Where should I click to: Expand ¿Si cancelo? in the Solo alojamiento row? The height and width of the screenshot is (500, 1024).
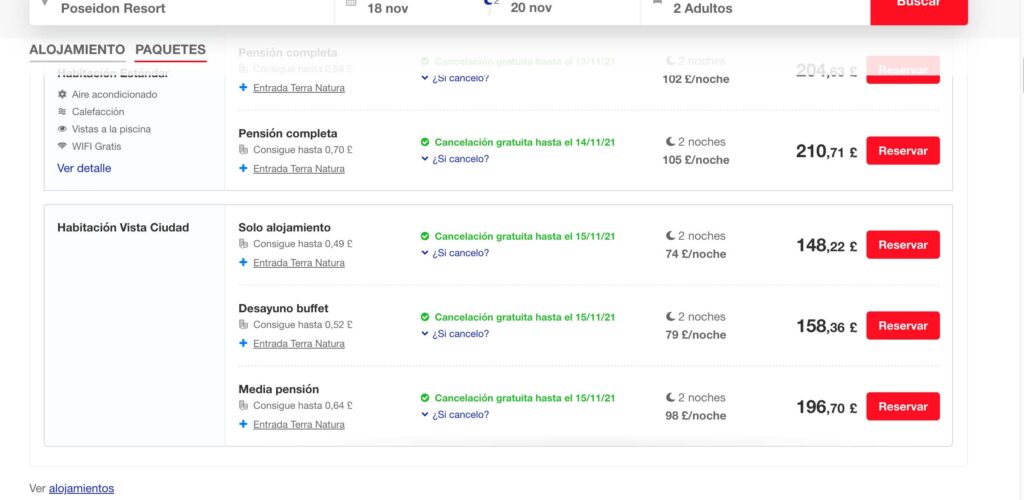pos(455,253)
